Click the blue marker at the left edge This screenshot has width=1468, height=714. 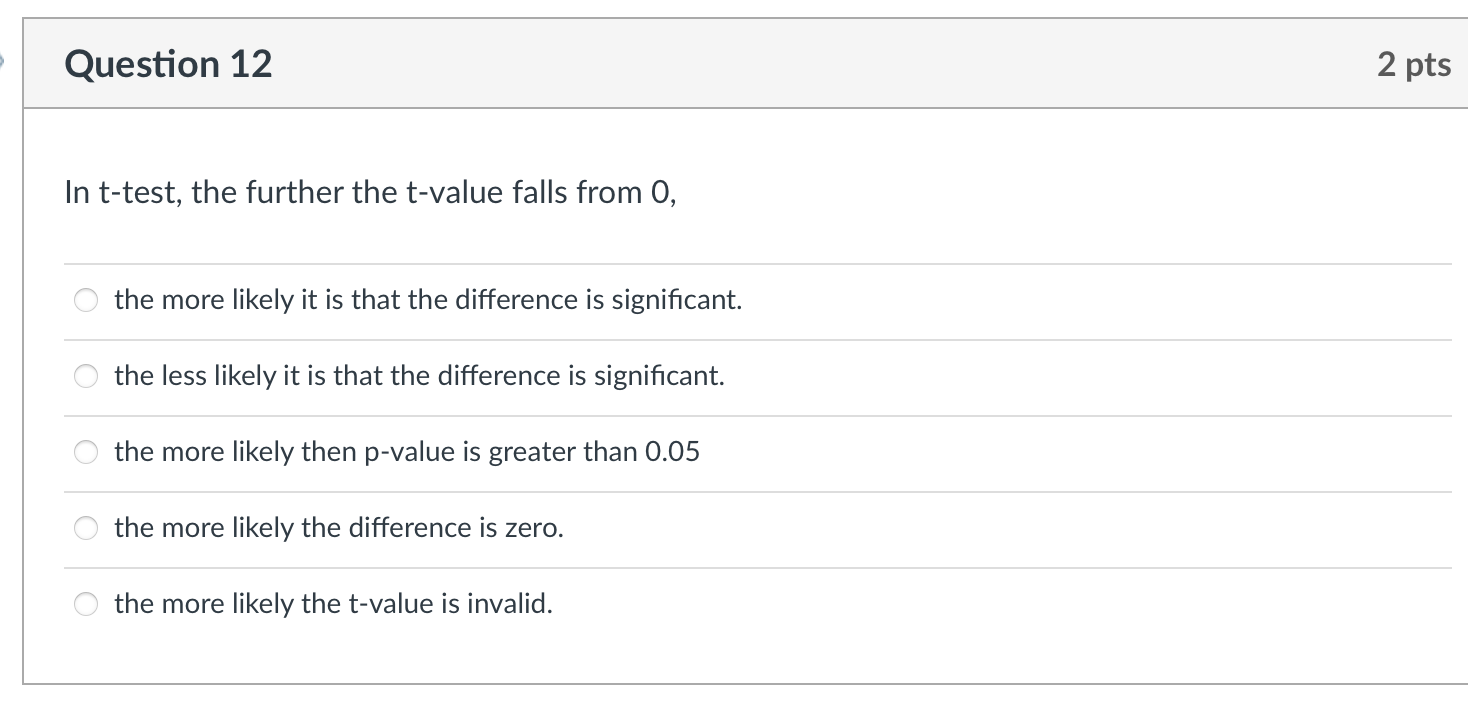pos(4,62)
